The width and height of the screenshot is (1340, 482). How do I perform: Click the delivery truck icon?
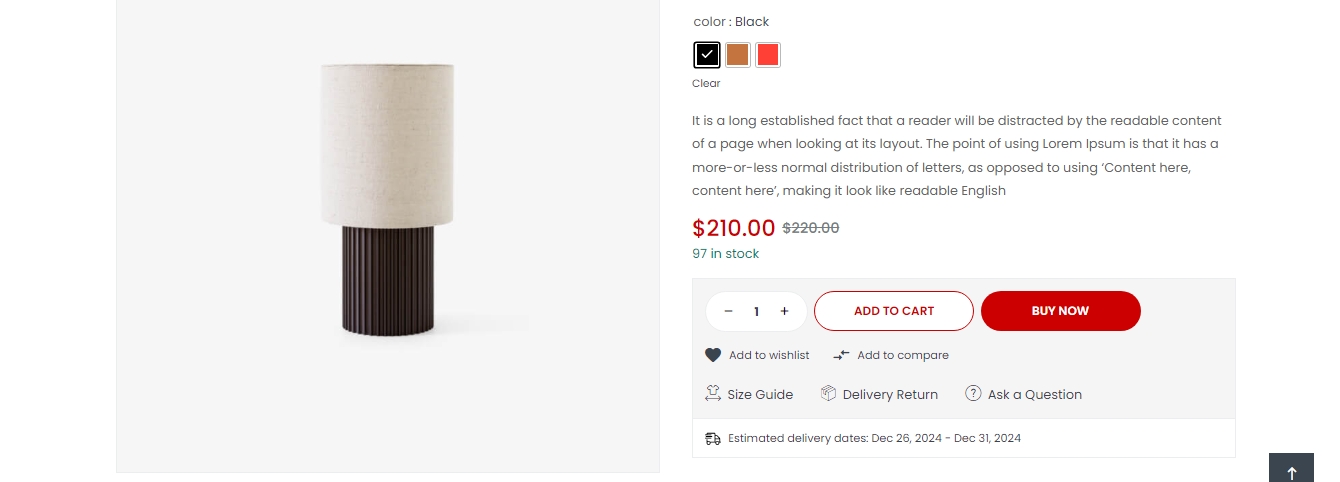point(713,438)
